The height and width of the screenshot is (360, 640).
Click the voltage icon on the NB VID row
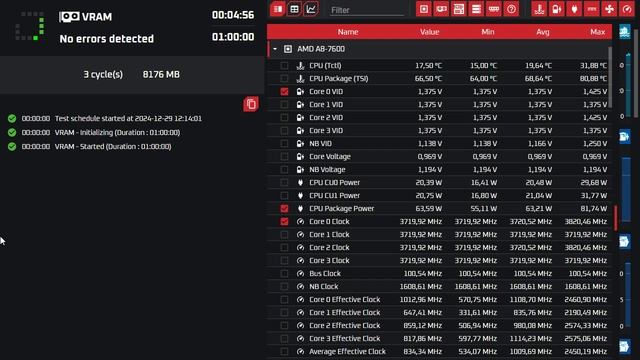(300, 144)
